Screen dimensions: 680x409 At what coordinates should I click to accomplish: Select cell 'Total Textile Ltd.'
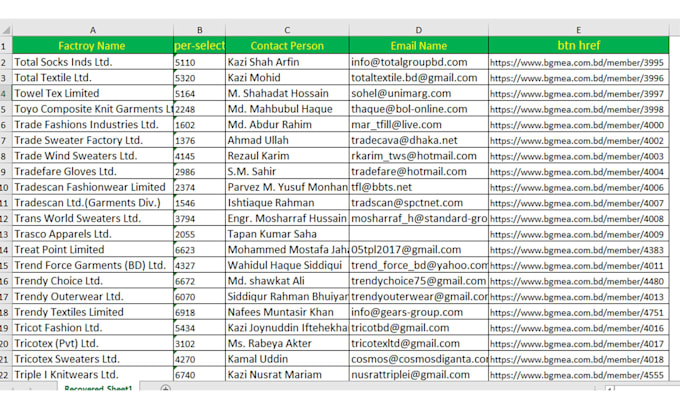point(92,78)
